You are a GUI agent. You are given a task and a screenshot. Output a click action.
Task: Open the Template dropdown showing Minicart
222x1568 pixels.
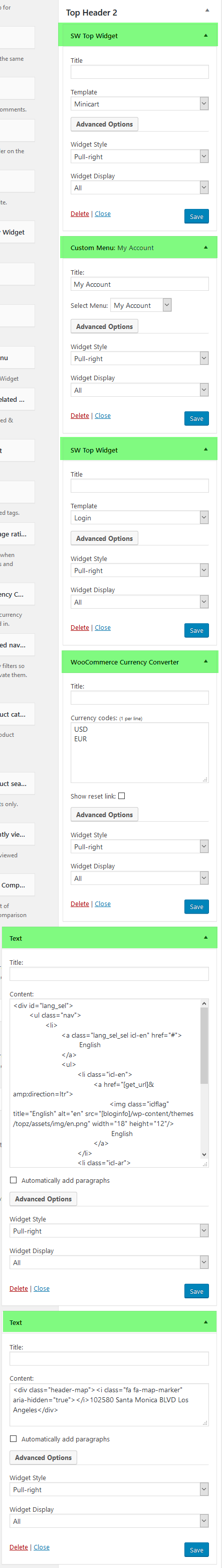(139, 104)
